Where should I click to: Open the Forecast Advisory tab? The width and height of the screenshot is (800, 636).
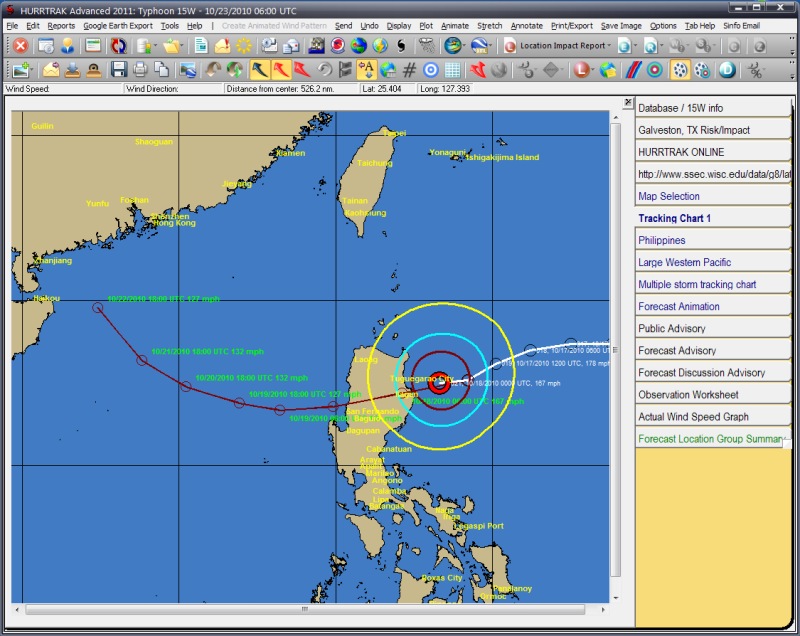(x=712, y=350)
